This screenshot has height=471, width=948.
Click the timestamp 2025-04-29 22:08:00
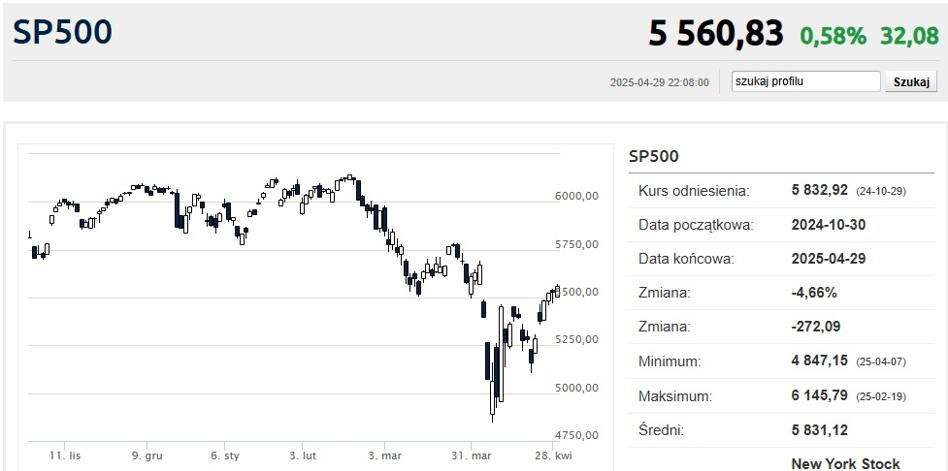click(659, 83)
